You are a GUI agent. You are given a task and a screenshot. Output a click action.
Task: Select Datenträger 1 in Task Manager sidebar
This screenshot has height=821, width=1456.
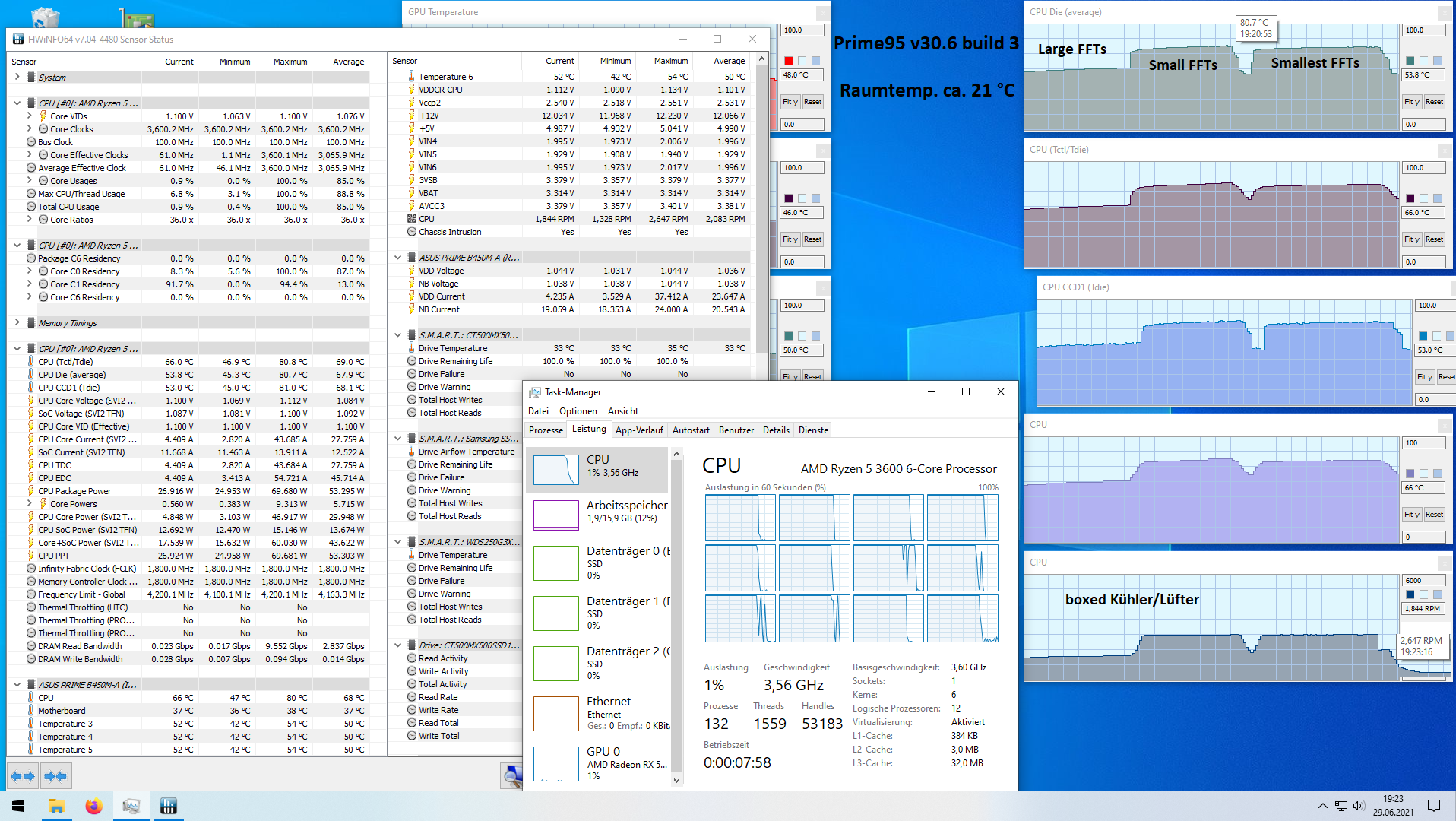coord(599,613)
